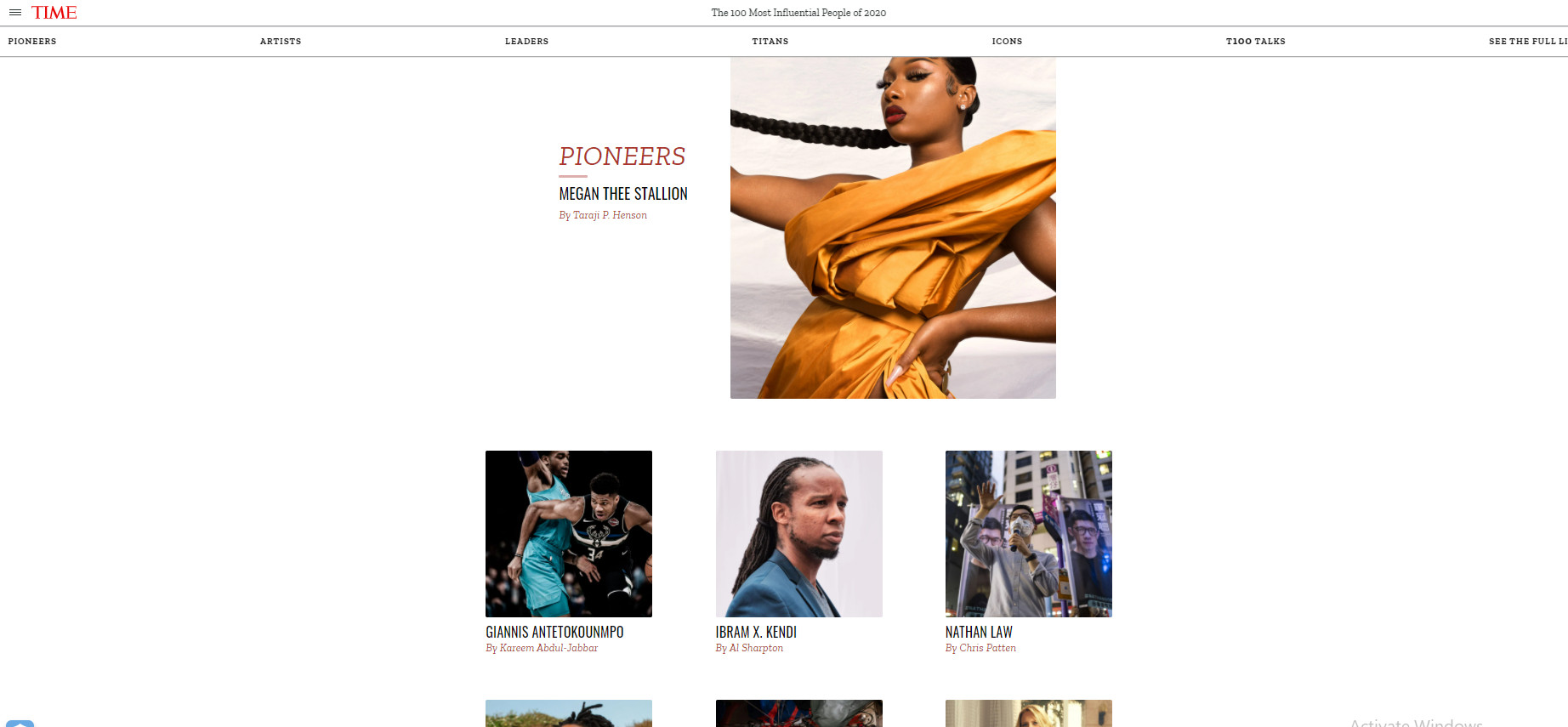Select the Titans nav item
Image resolution: width=1568 pixels, height=727 pixels.
click(x=770, y=42)
